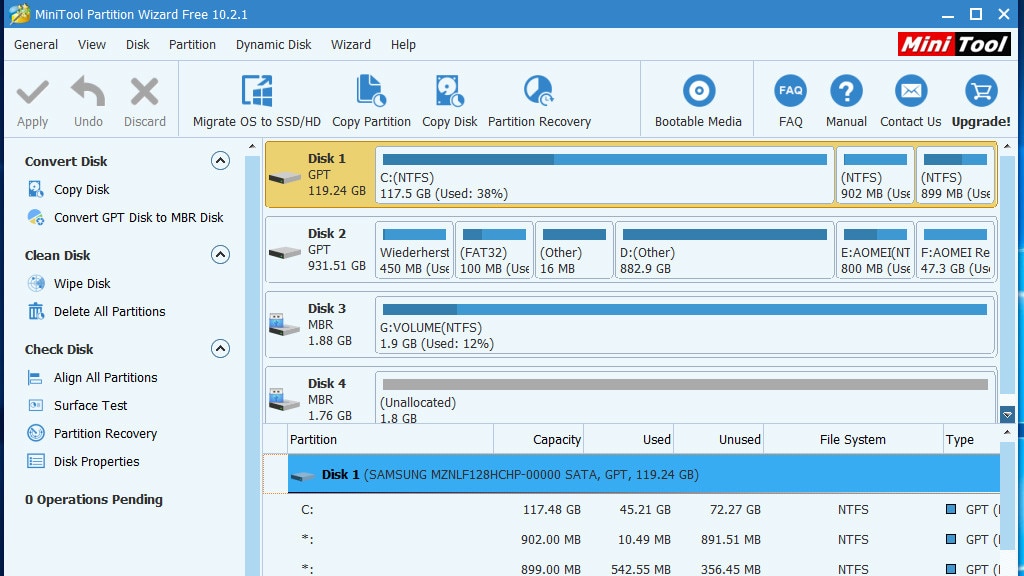Open the View menu
1024x576 pixels.
point(91,44)
